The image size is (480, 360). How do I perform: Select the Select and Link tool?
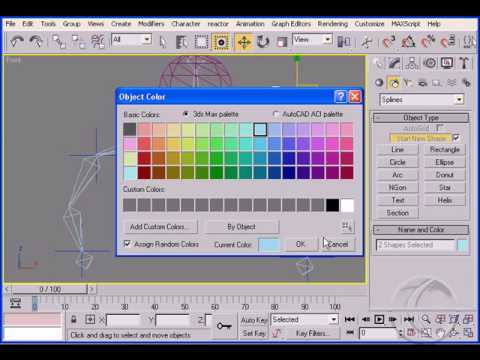[x=59, y=42]
